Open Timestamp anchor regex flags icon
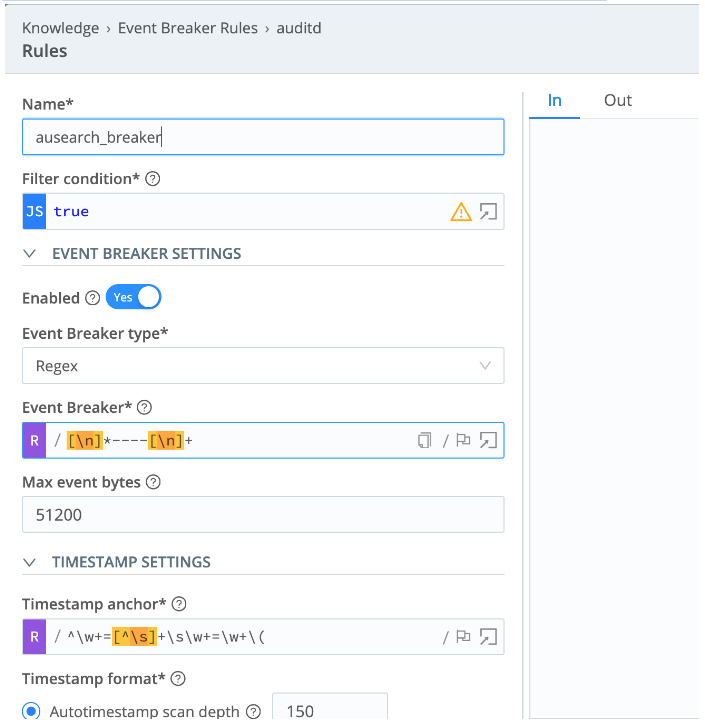Screen dimensions: 705x723 pyautogui.click(x=462, y=637)
